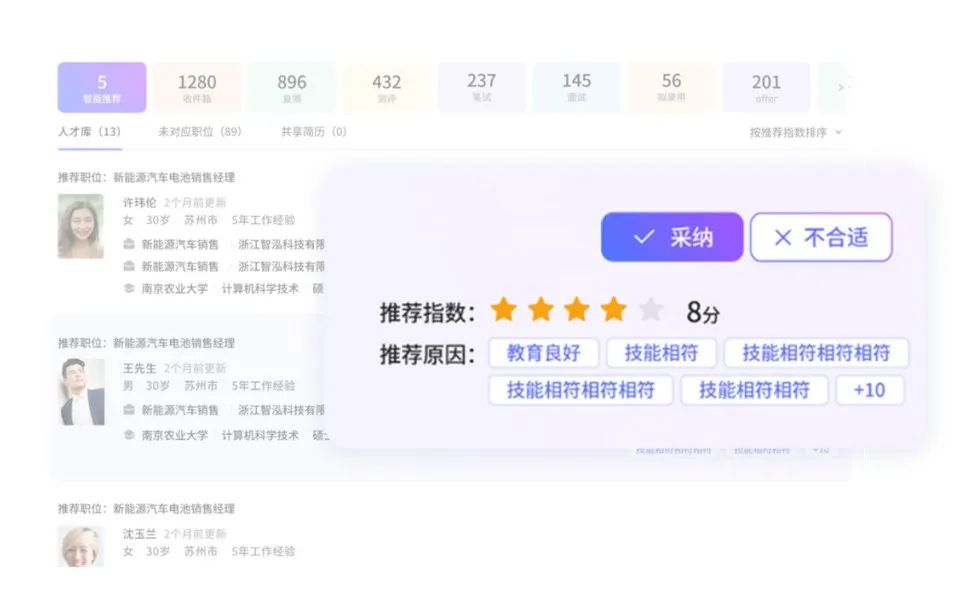This screenshot has height=606, width=957.
Task: Click the right arrow to scroll stages
Action: pos(840,88)
